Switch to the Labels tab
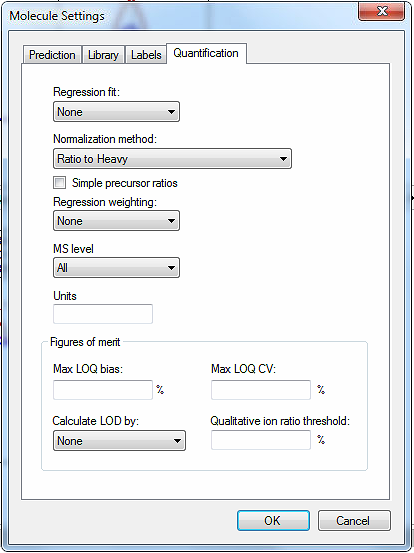This screenshot has height=553, width=414. tap(146, 55)
